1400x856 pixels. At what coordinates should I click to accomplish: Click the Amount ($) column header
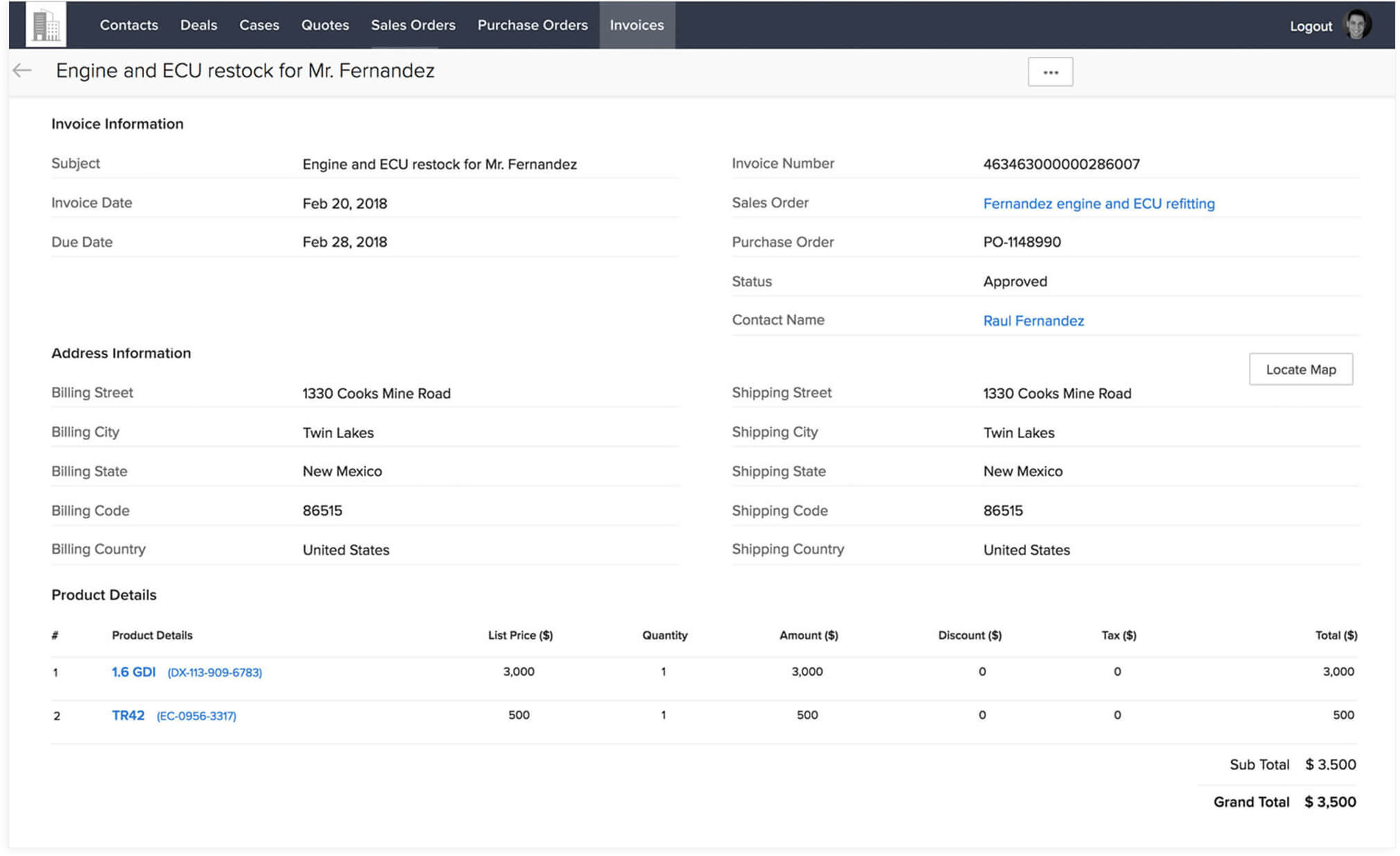coord(809,636)
